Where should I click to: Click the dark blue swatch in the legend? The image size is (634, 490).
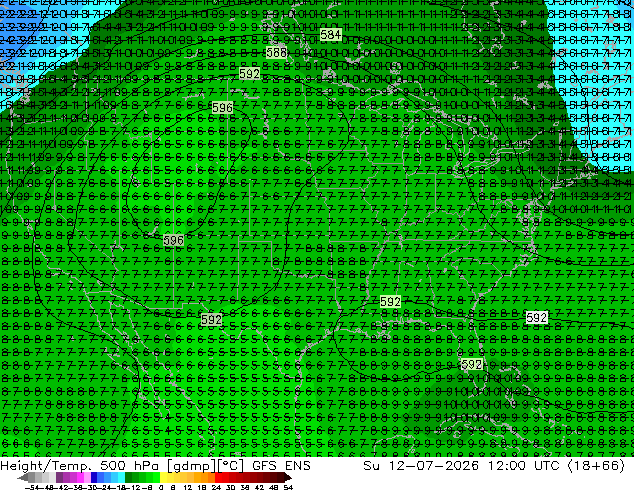[x=94, y=477]
